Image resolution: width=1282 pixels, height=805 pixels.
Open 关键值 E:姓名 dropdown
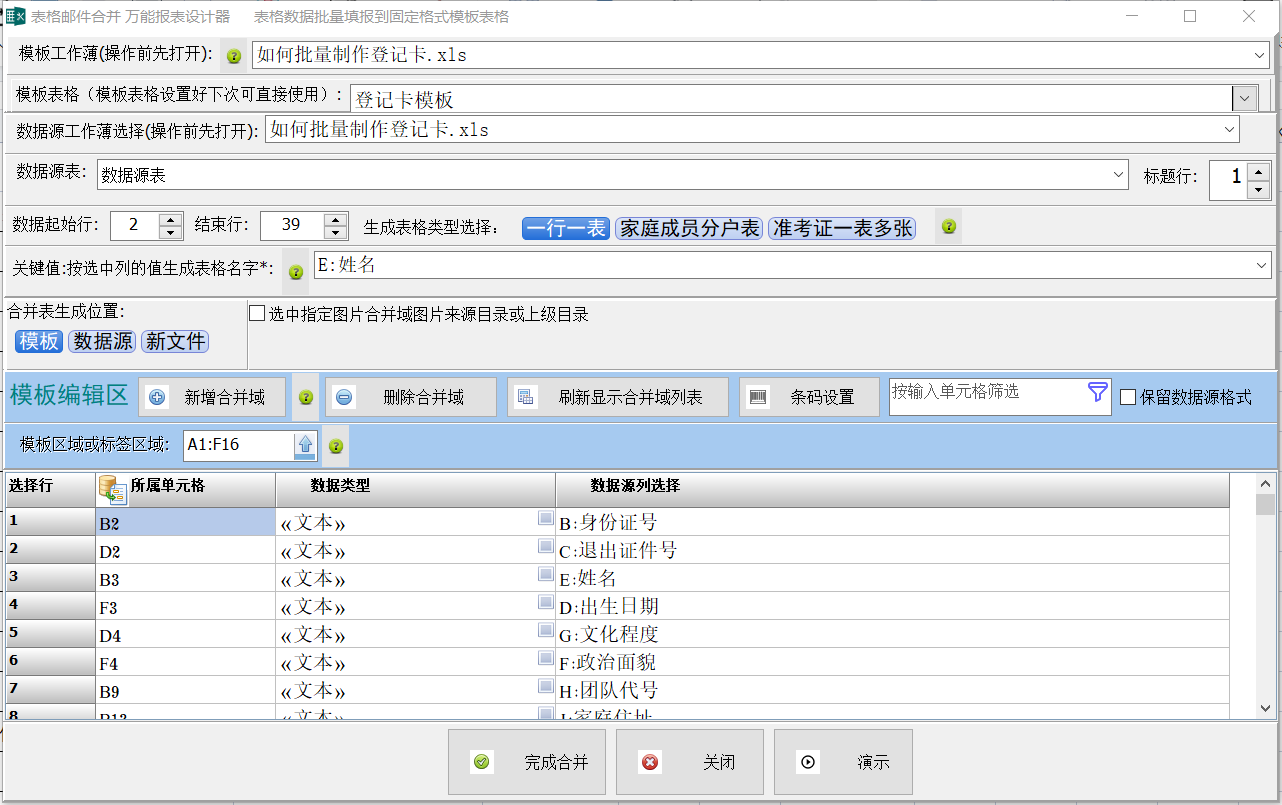point(1260,265)
